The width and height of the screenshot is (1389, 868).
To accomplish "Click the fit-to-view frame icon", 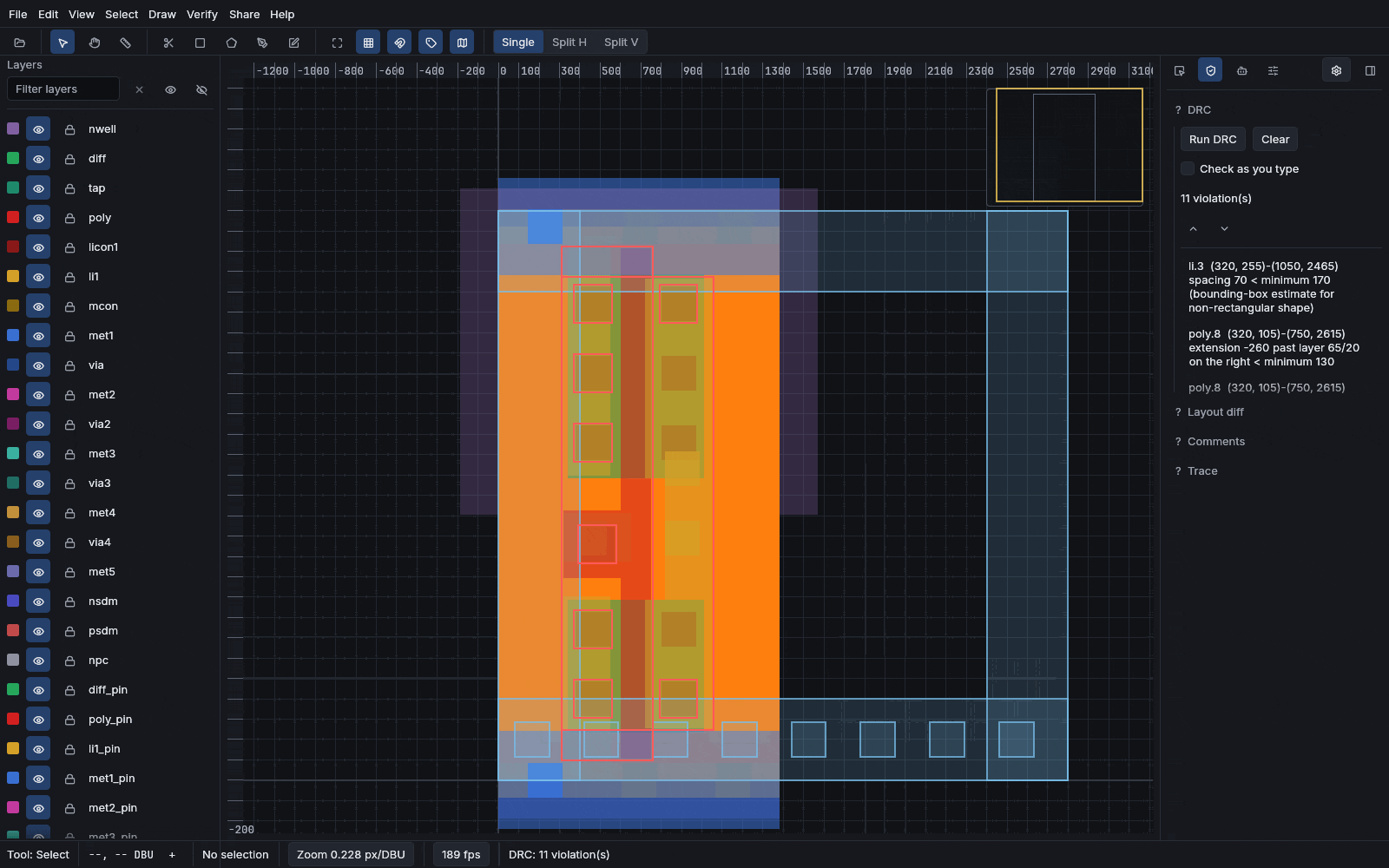I will coord(338,43).
